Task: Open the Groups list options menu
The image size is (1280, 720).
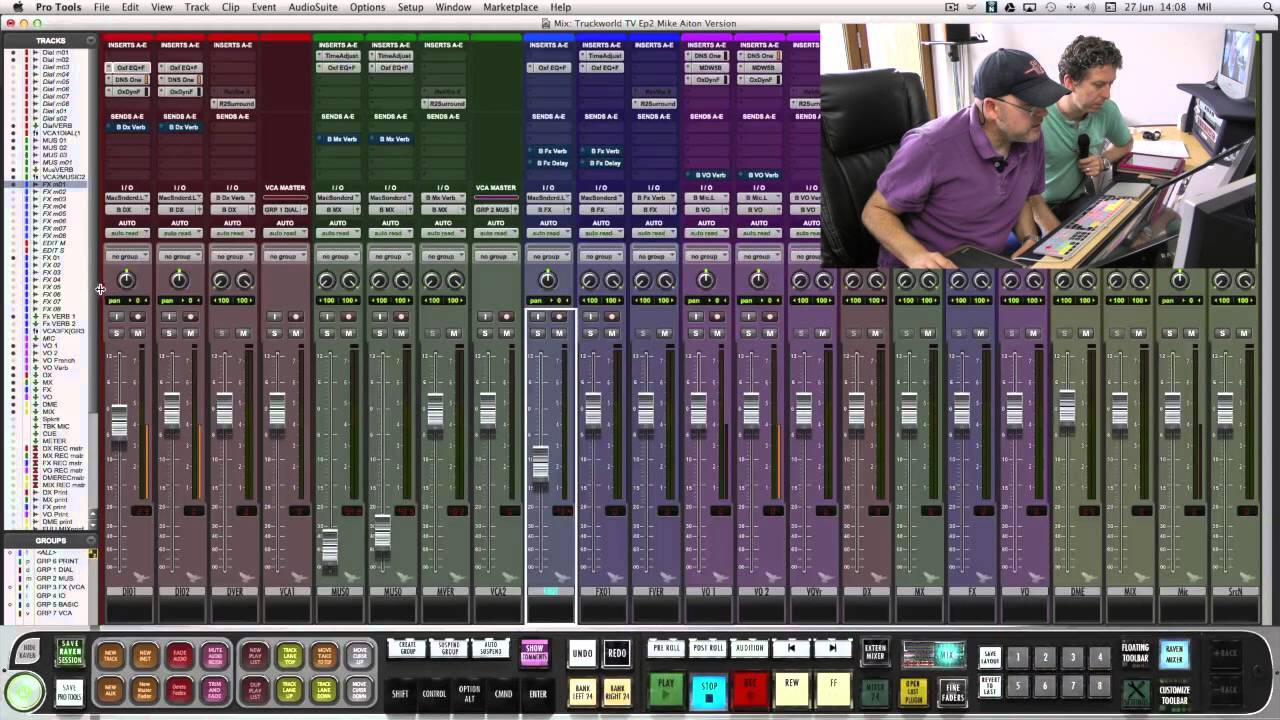Action: tap(91, 540)
